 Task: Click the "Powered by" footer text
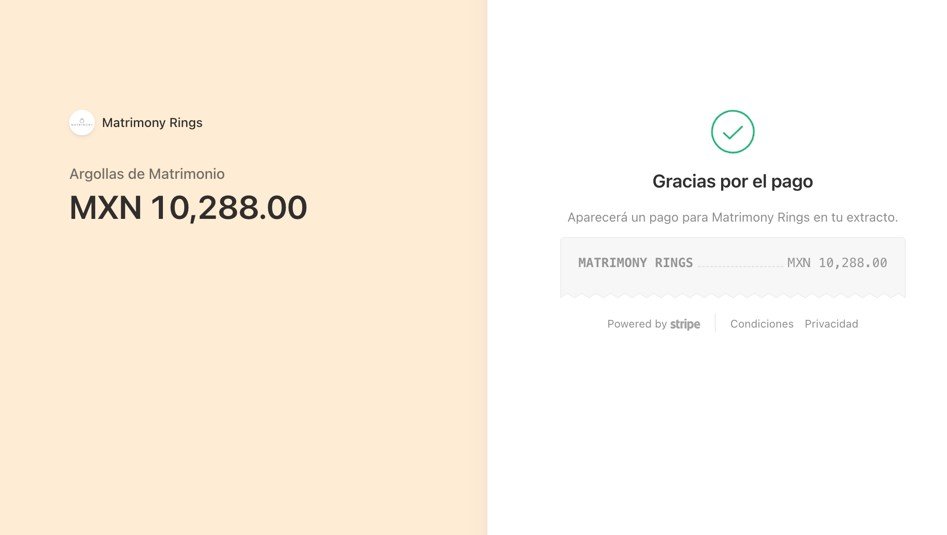click(x=636, y=324)
